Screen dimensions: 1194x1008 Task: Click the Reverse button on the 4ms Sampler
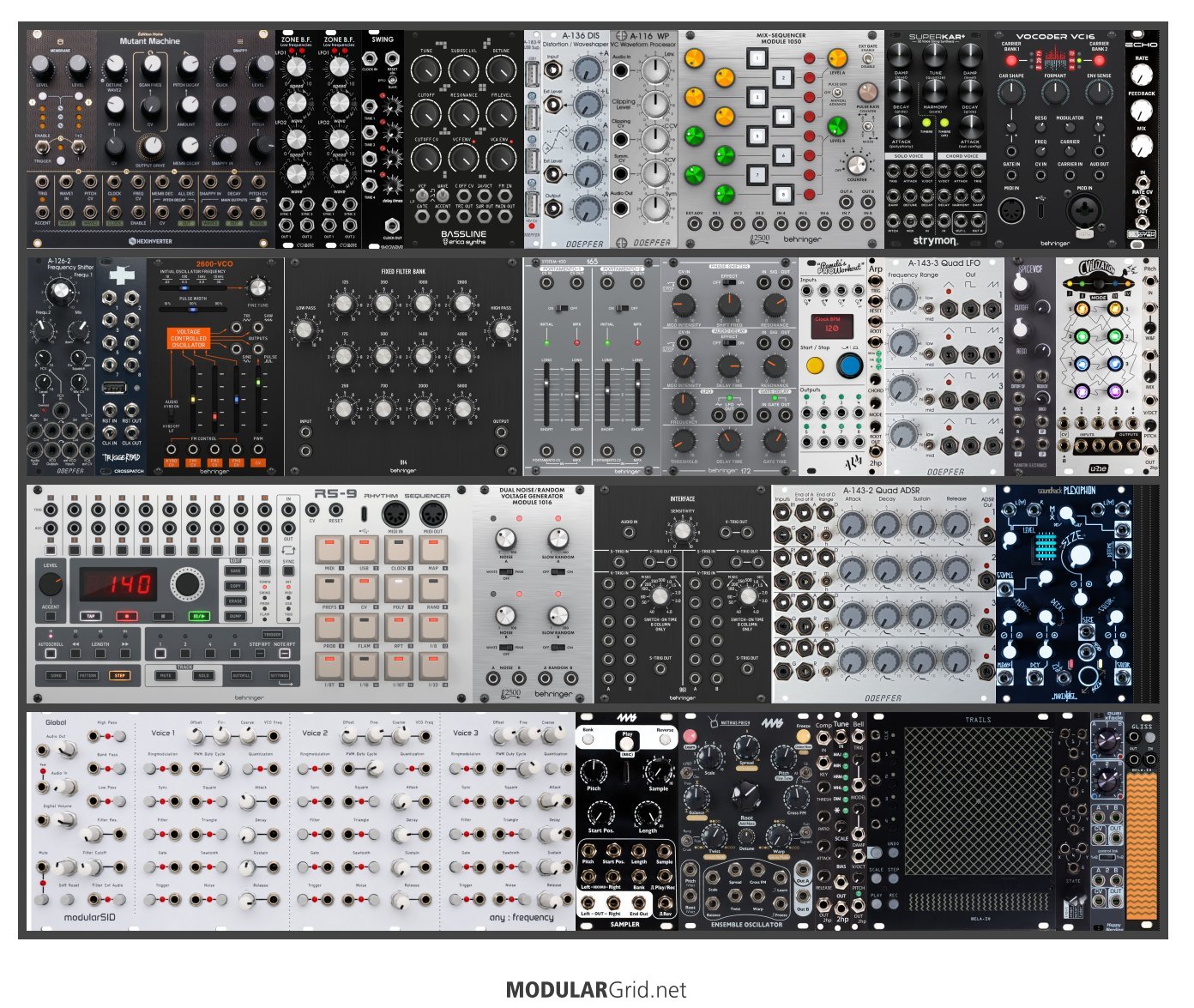[x=664, y=741]
